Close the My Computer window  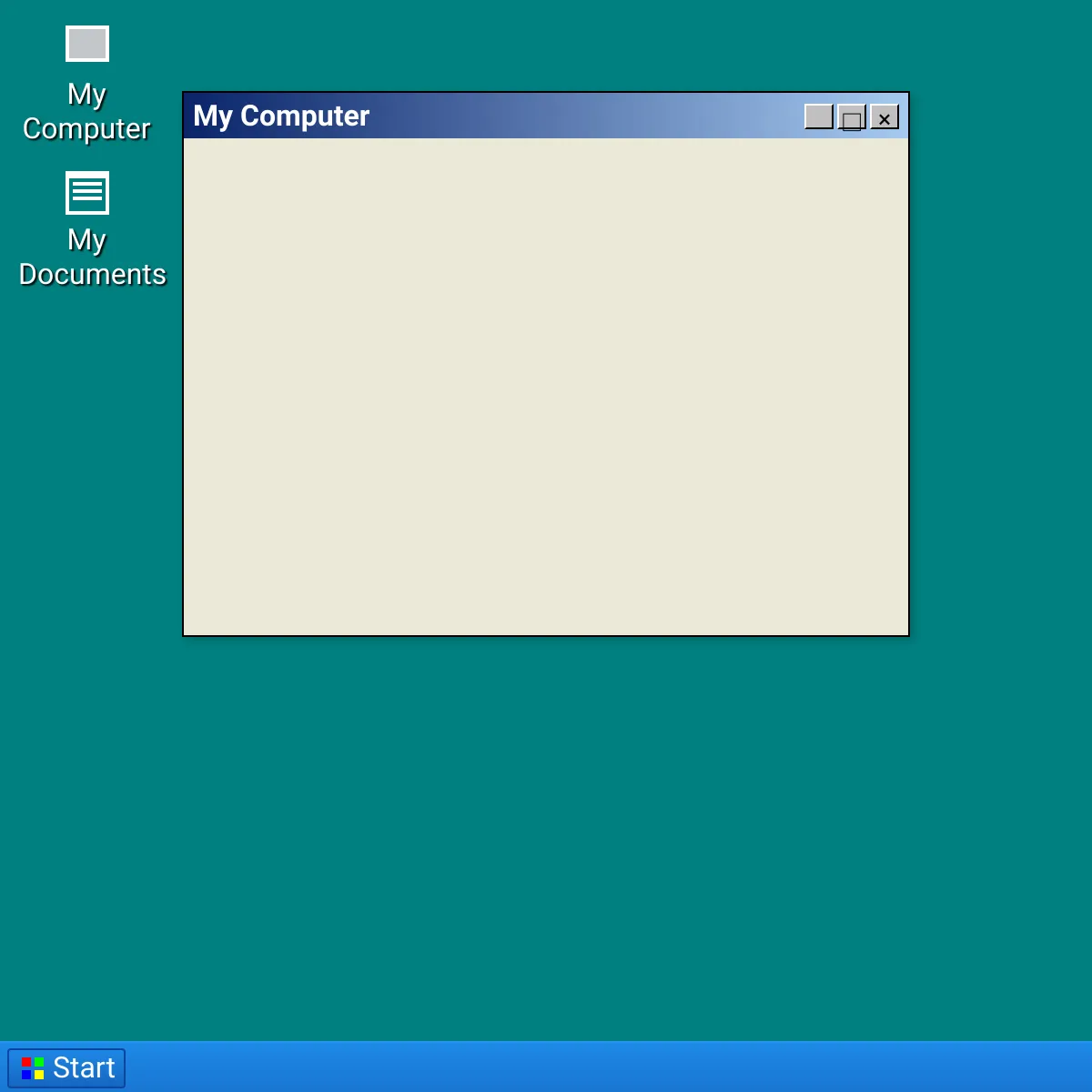click(885, 116)
